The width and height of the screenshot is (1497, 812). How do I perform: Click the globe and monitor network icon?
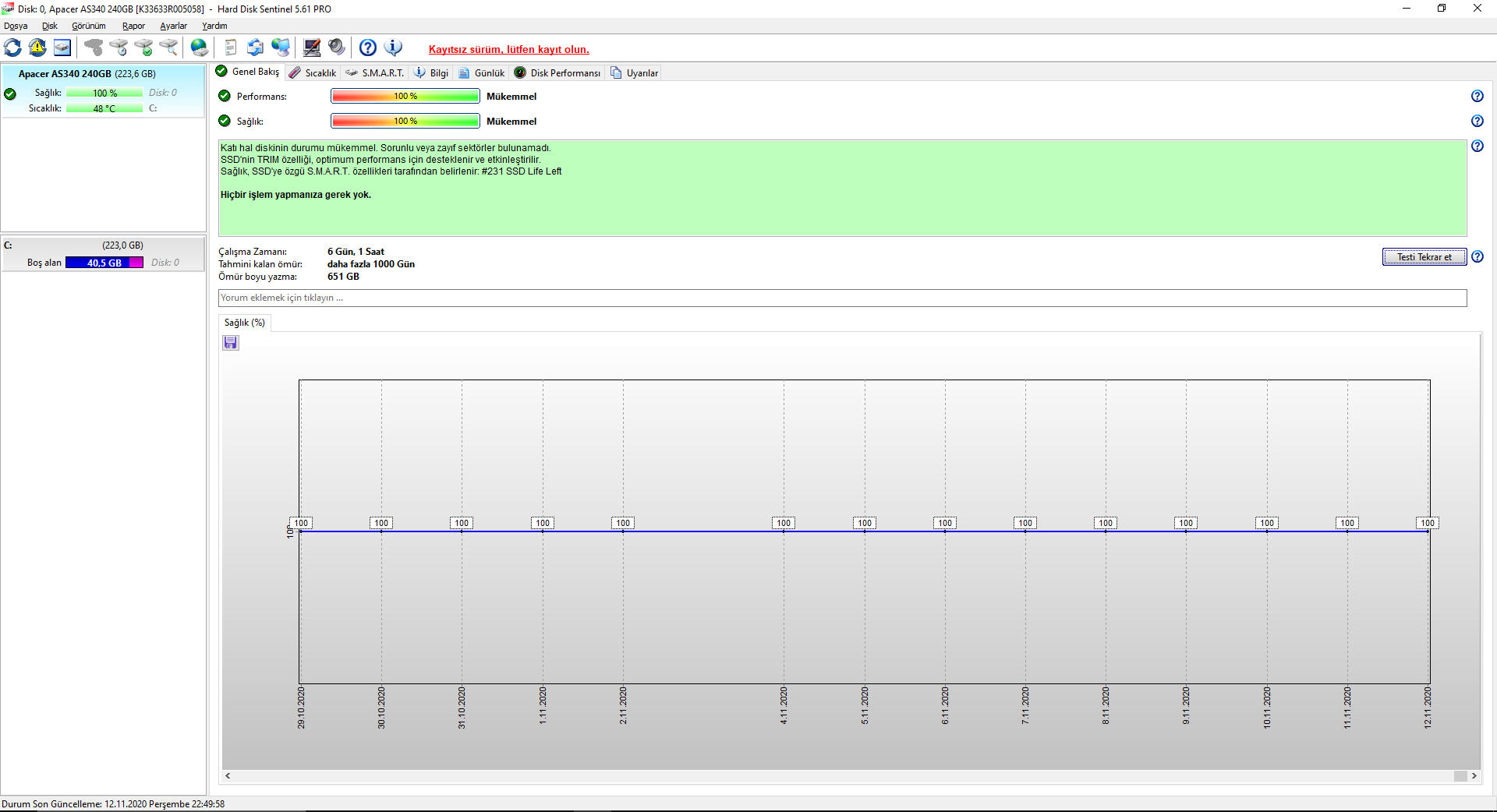pos(281,48)
